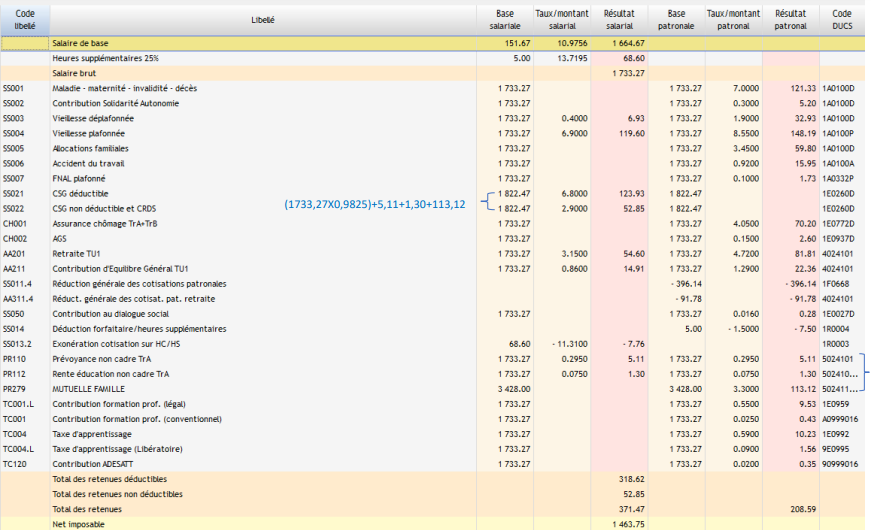Click the "MUTUELLE FAMILLE" row label
Image resolution: width=871 pixels, height=530 pixels.
[87, 388]
